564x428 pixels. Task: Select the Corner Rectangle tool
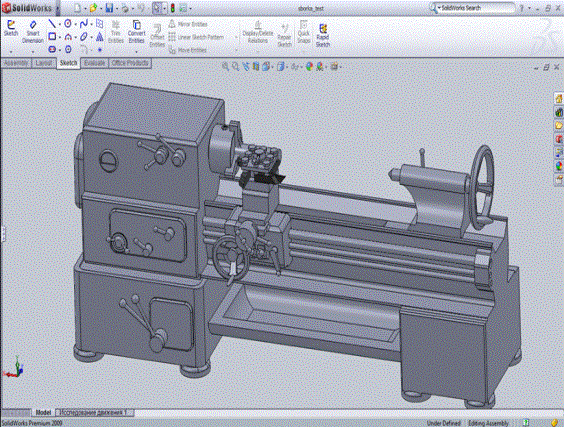52,36
